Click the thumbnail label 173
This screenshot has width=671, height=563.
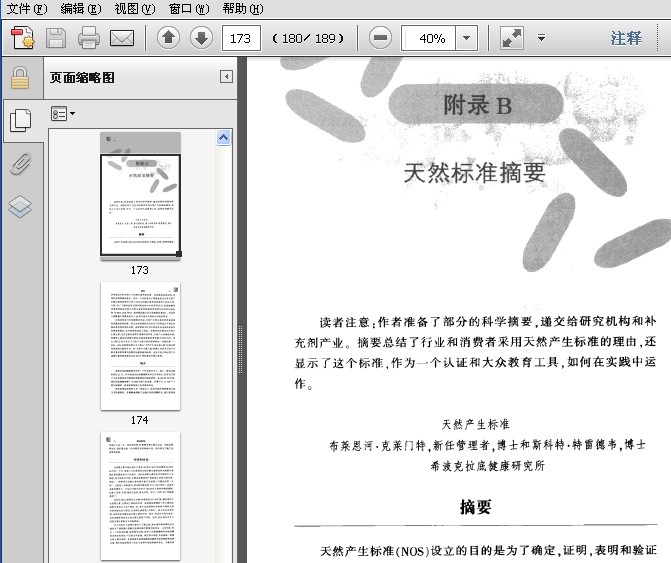click(140, 270)
